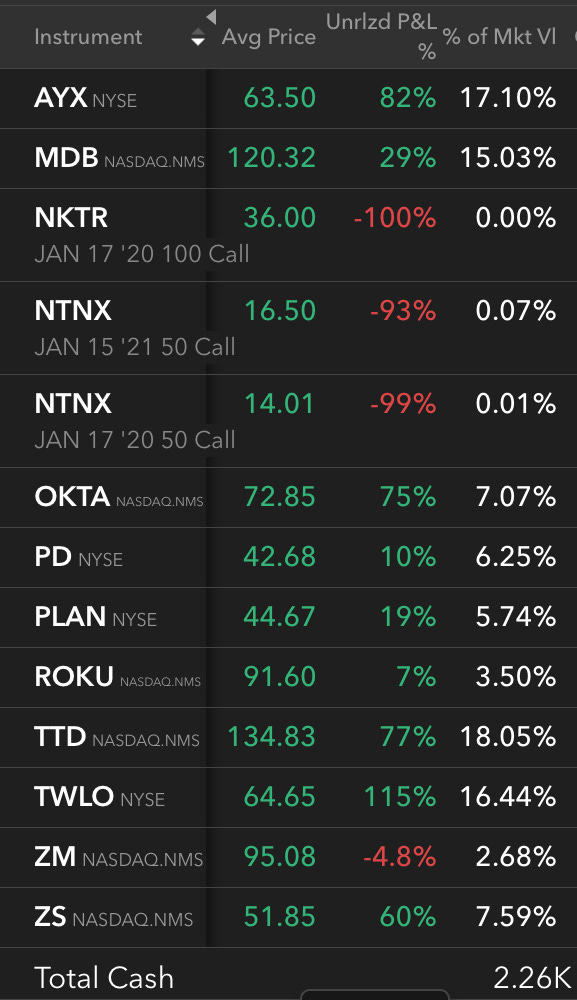The image size is (577, 1000).
Task: Open the PLAN NYSE row
Action: coord(288,617)
